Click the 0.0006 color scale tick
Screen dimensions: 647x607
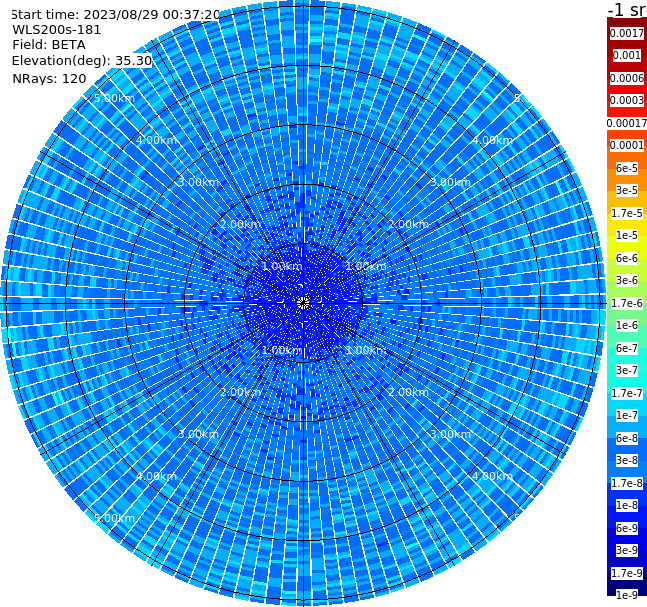click(626, 78)
